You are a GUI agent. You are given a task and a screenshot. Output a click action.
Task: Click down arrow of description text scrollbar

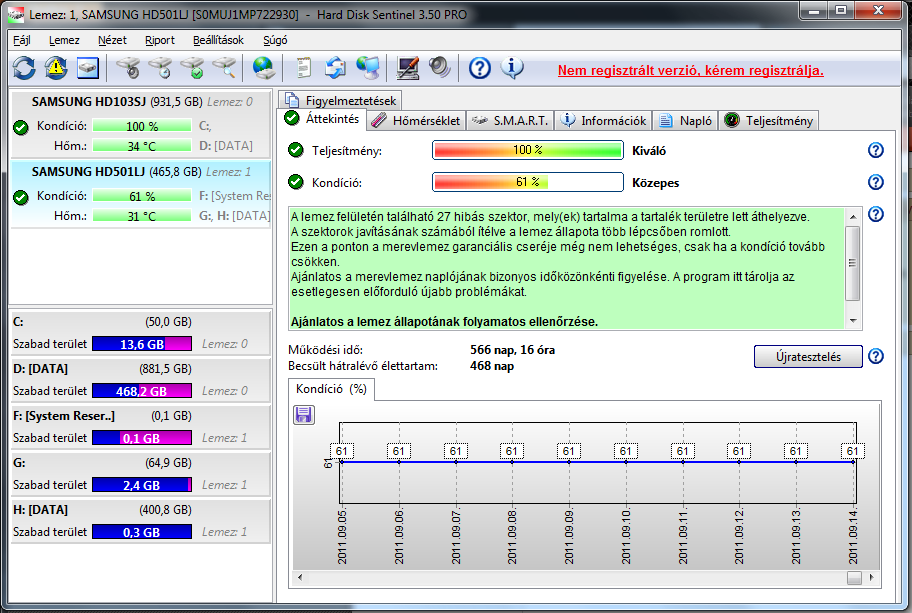[x=852, y=320]
